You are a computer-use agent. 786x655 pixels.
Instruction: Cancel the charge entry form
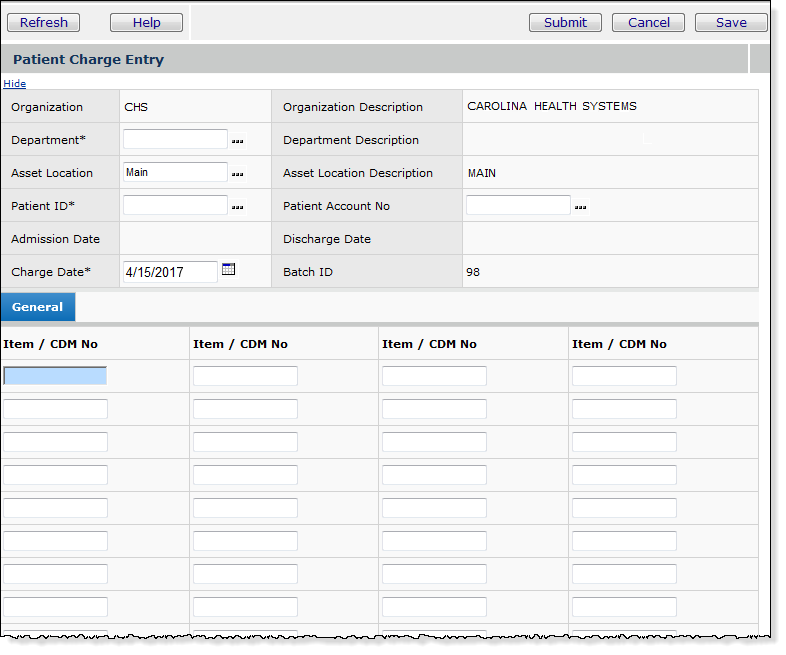[648, 23]
